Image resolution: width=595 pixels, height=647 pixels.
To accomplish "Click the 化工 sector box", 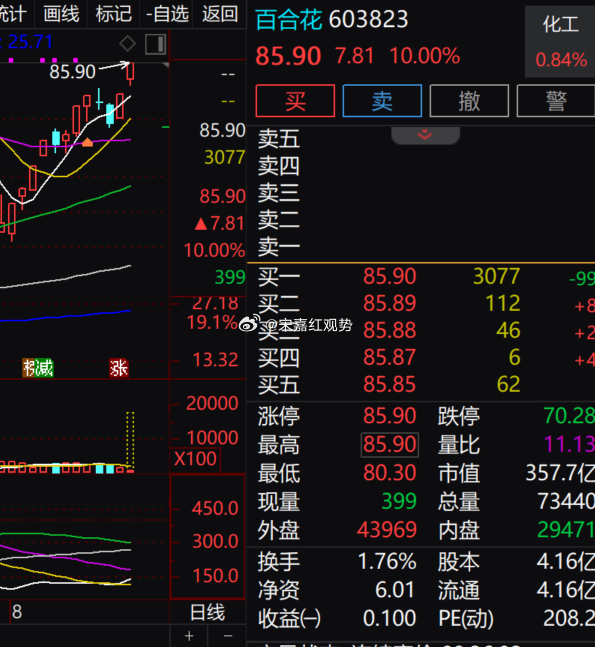I will 560,42.
